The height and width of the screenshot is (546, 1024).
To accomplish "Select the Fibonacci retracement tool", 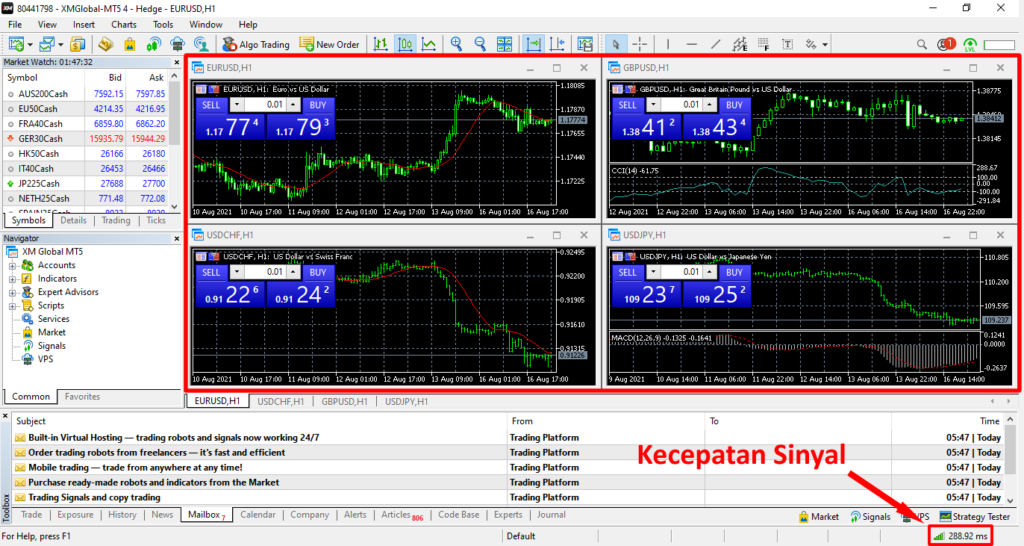I will [763, 44].
